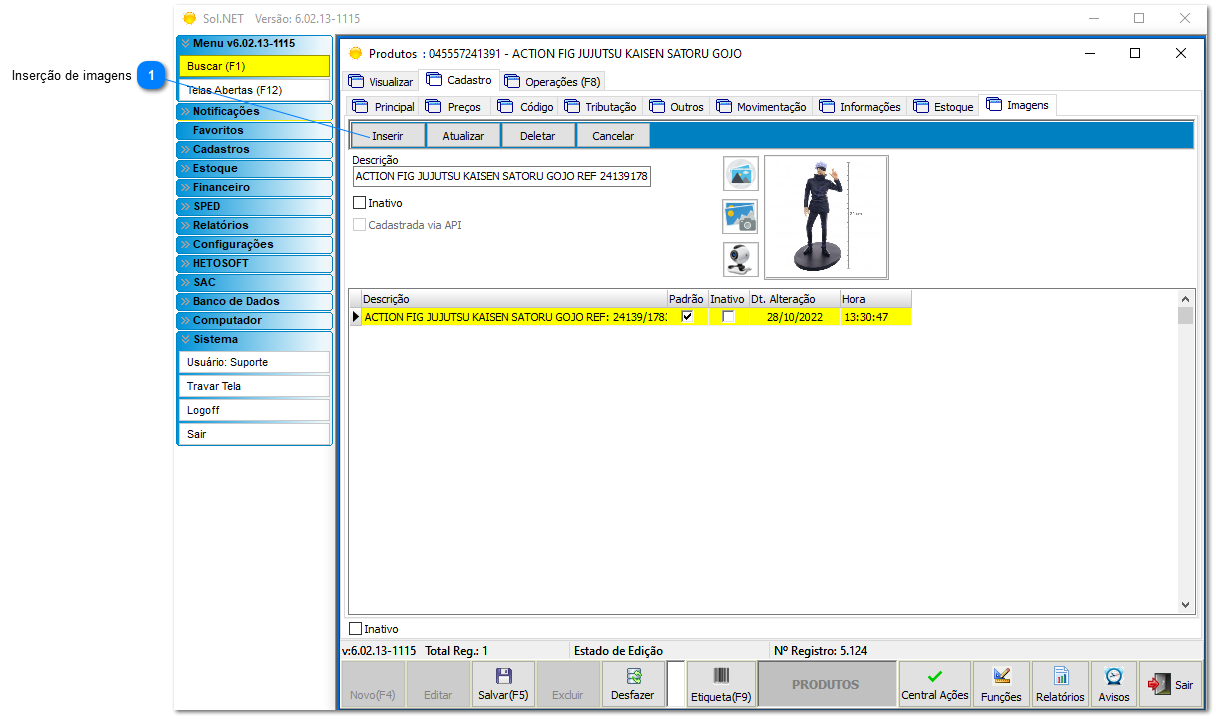This screenshot has width=1216, height=719.
Task: Expand the Financeiro menu group
Action: 254,187
